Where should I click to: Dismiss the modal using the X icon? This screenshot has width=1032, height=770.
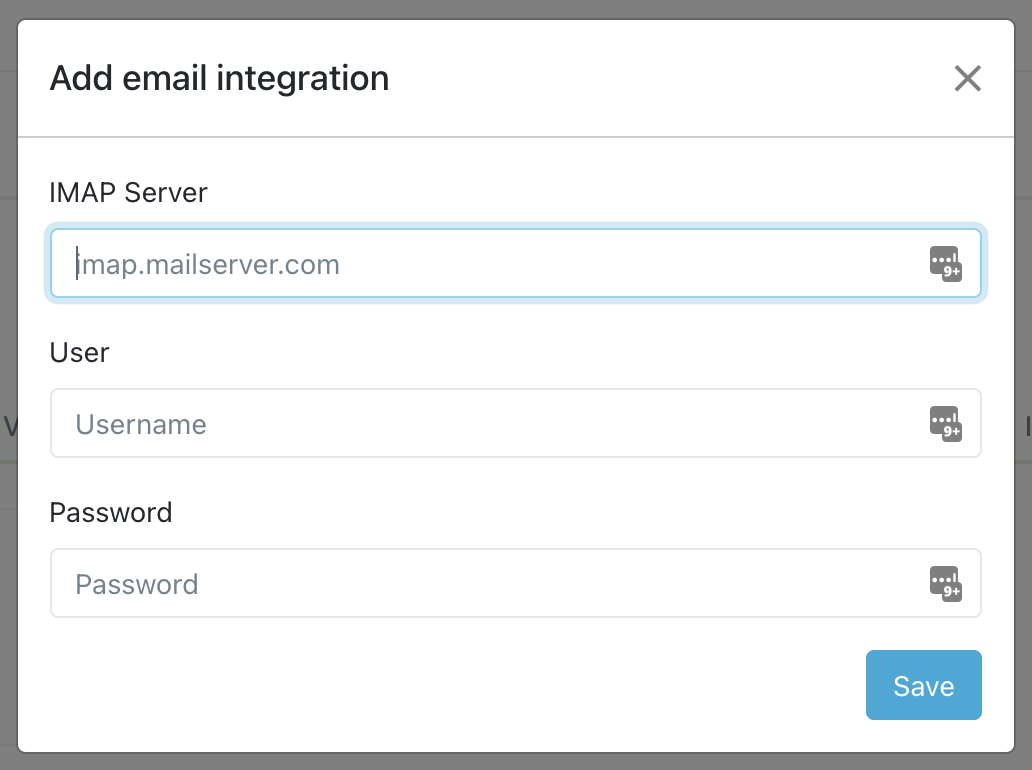pos(967,78)
